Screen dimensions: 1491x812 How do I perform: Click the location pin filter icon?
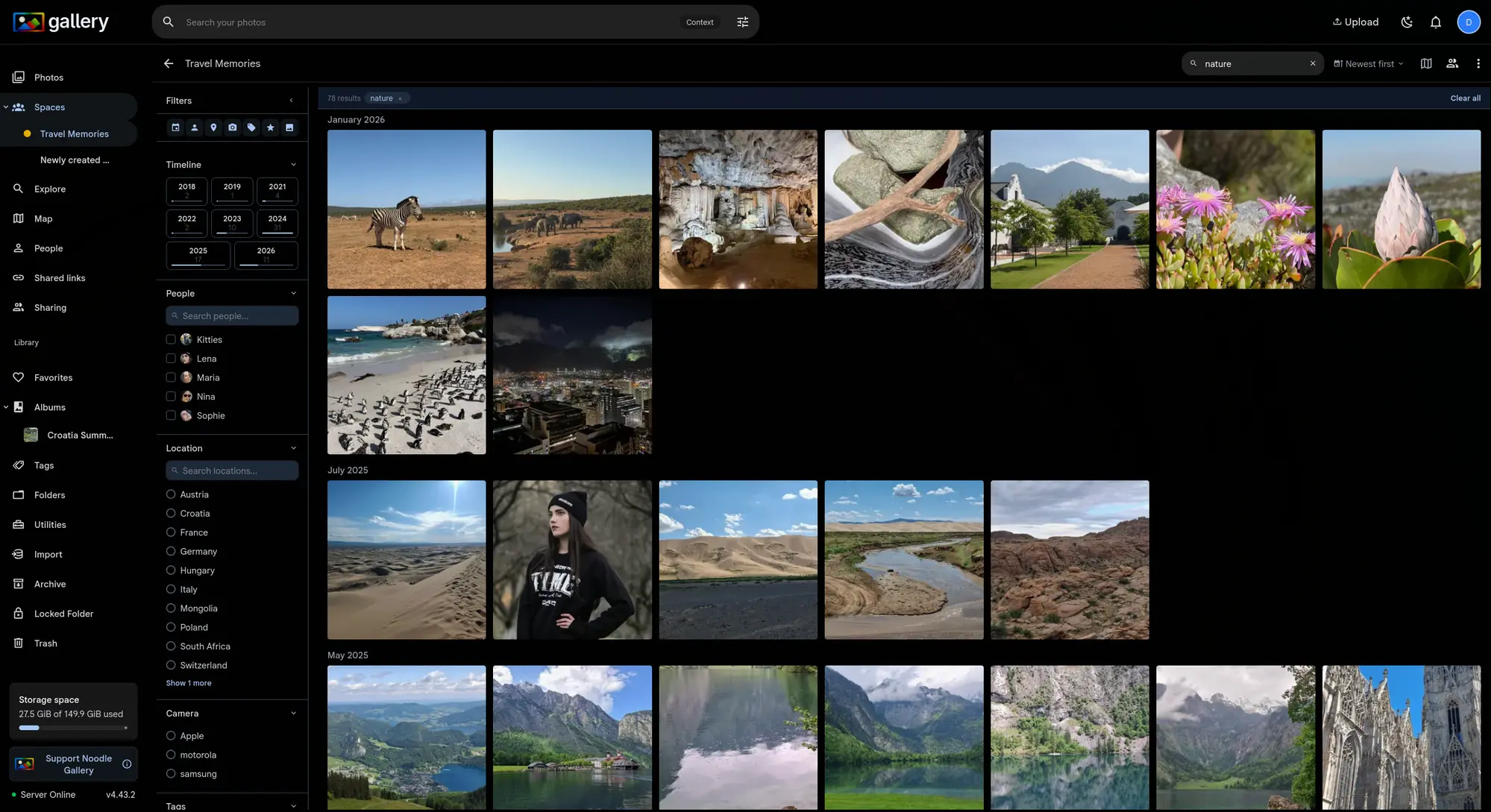(x=213, y=128)
